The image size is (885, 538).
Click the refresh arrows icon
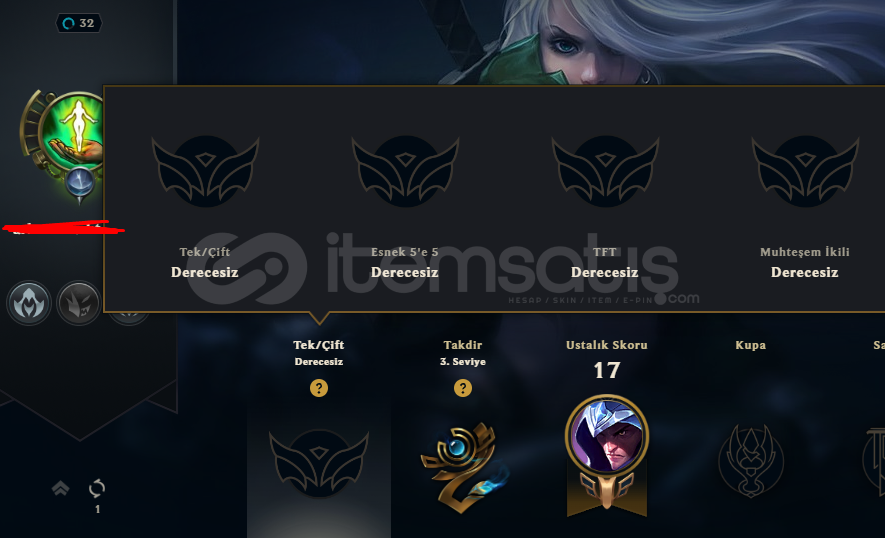(x=97, y=488)
